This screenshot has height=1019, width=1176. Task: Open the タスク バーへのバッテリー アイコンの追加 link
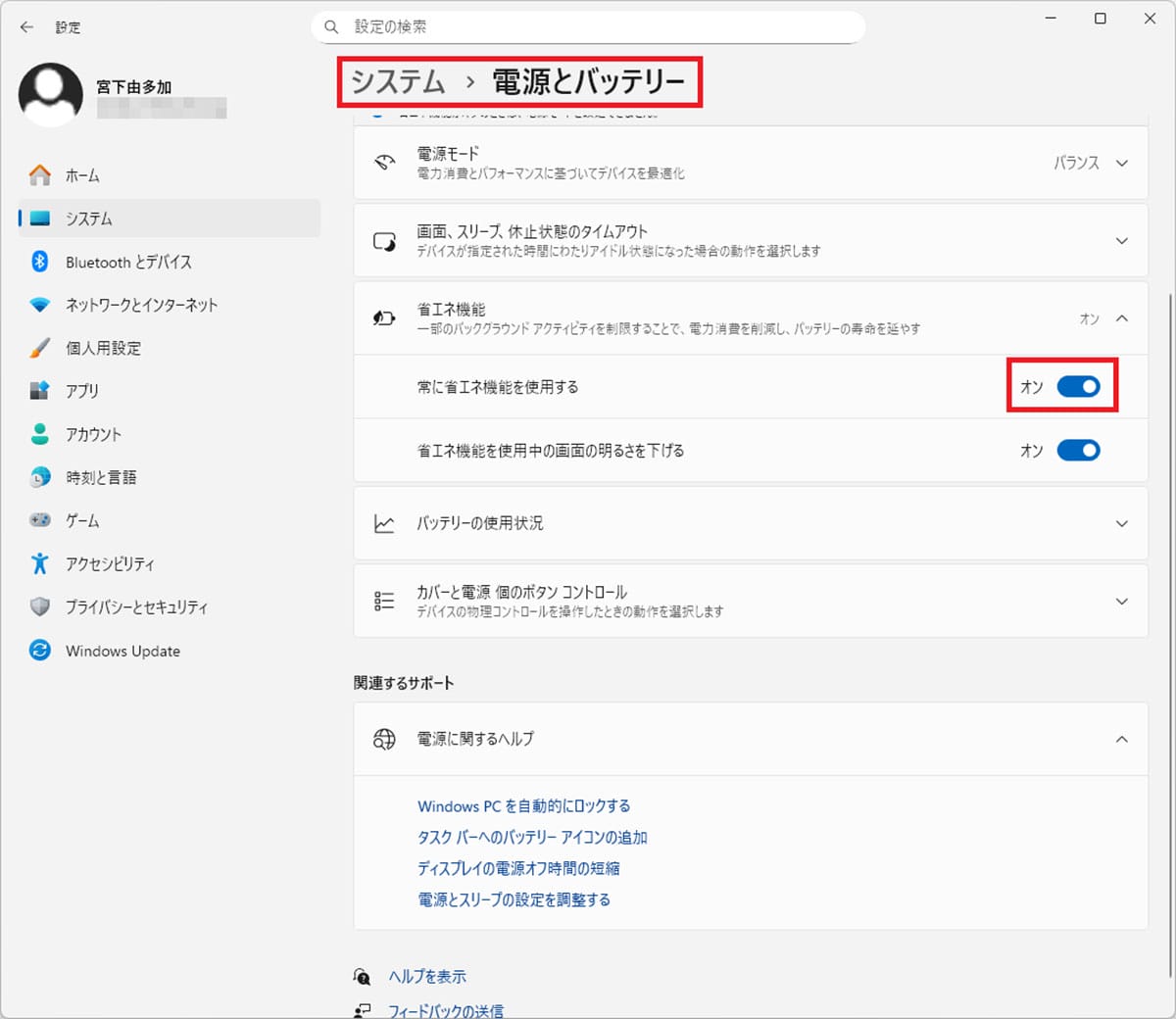pyautogui.click(x=533, y=837)
